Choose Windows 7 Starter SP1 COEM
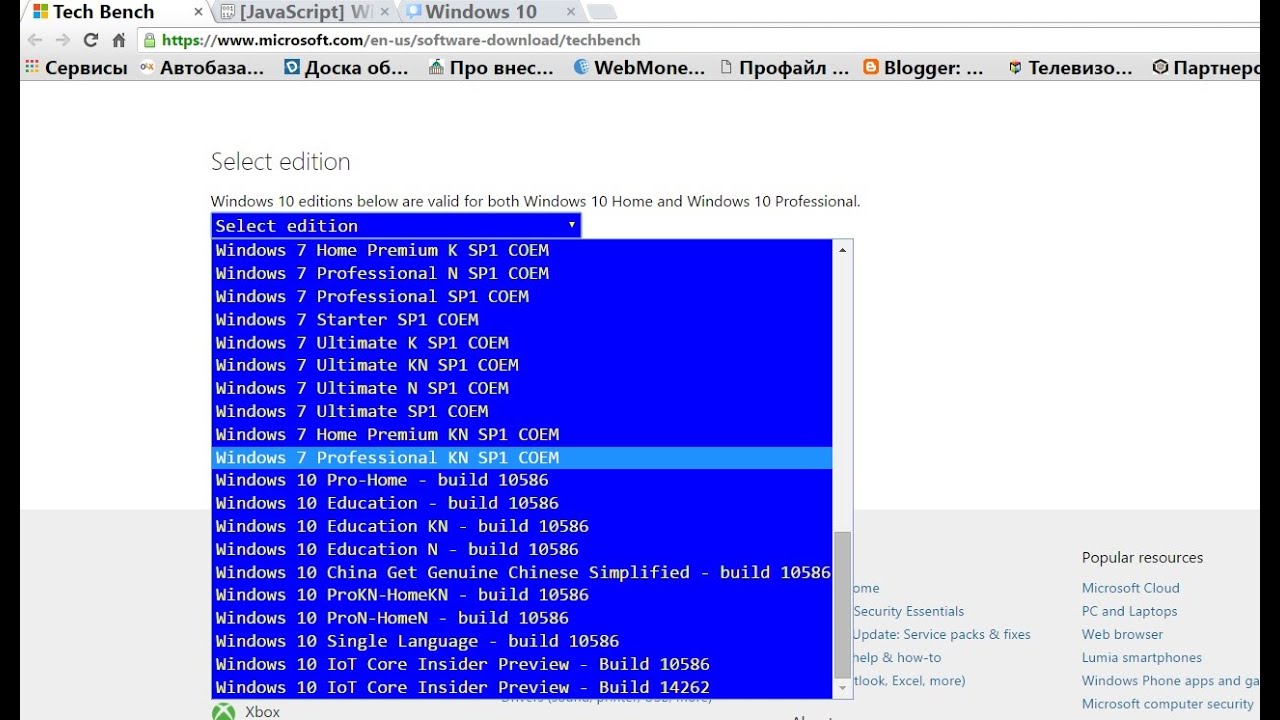1280x720 pixels. pos(522,319)
